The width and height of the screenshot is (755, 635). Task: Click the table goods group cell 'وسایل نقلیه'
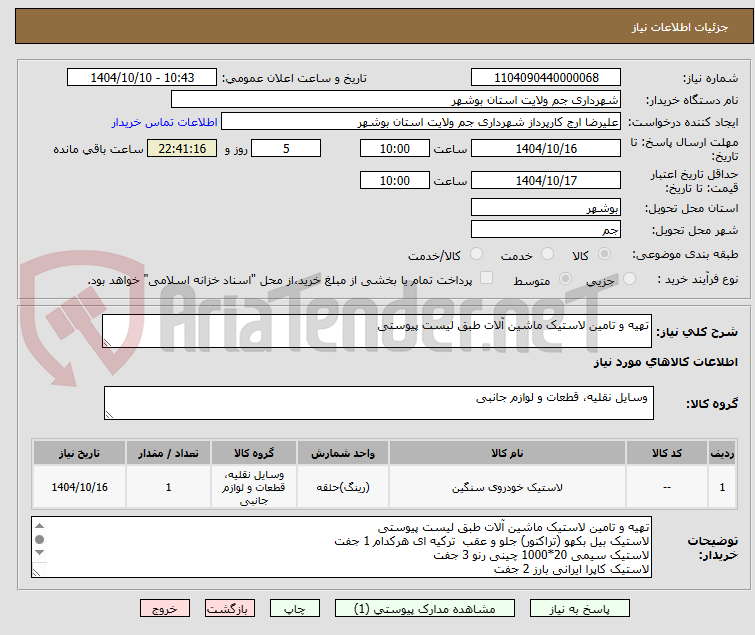(x=254, y=487)
